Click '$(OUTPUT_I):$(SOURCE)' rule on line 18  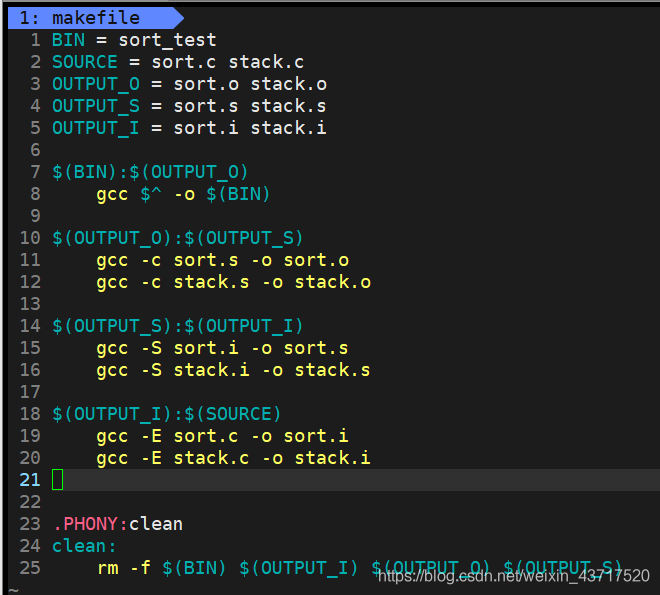click(x=167, y=414)
